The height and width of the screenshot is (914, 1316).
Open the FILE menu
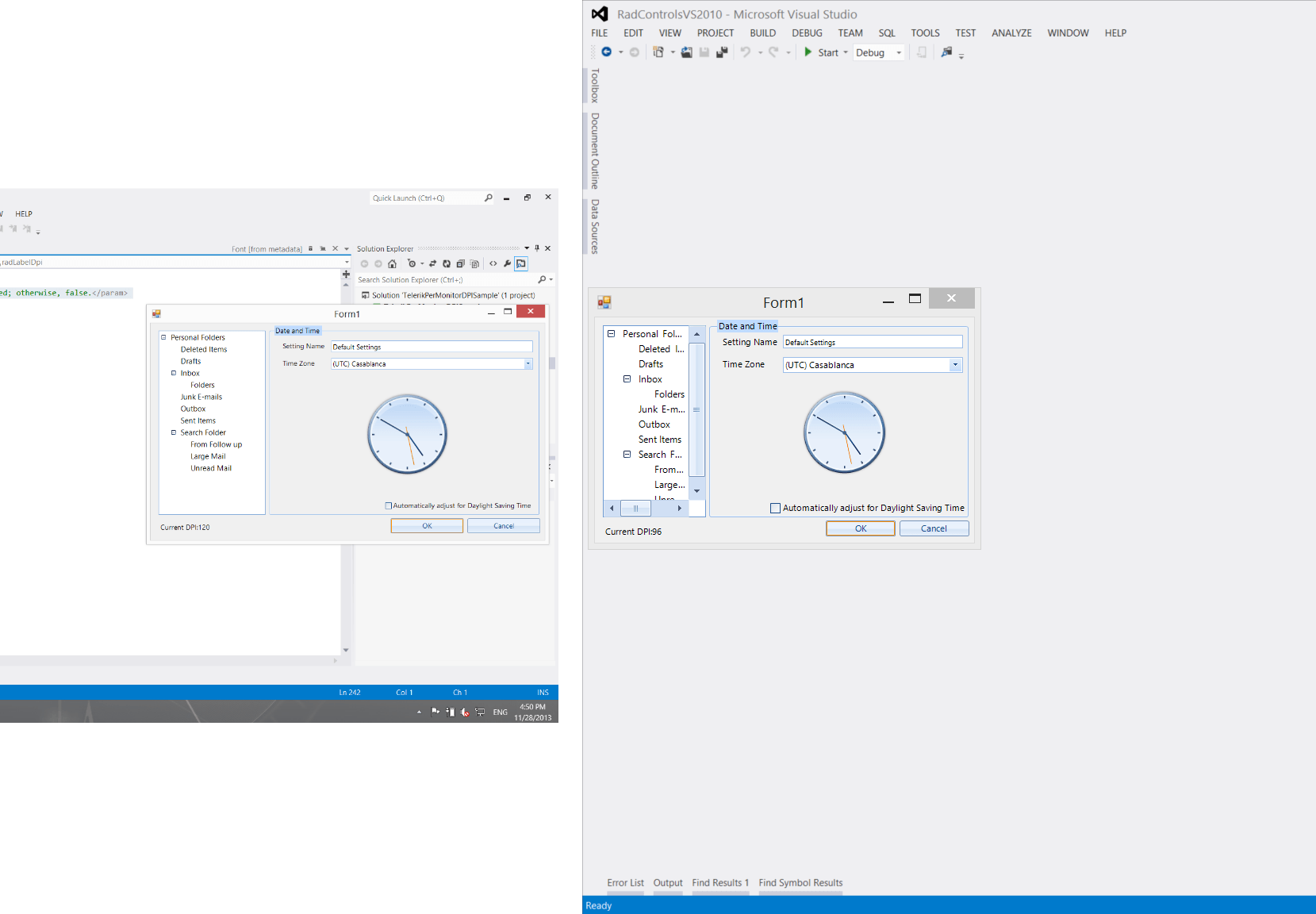[600, 33]
